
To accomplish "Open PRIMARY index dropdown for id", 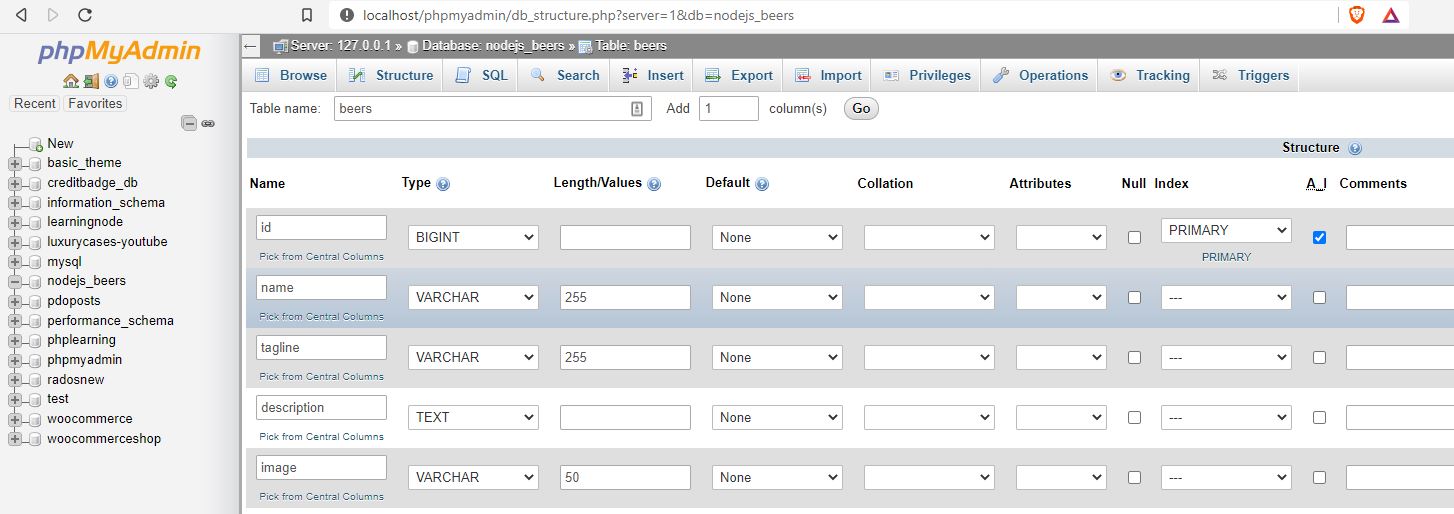I will (1226, 230).
